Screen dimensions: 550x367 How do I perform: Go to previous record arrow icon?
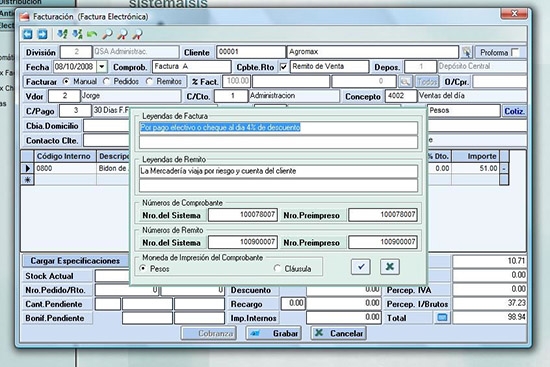28,34
